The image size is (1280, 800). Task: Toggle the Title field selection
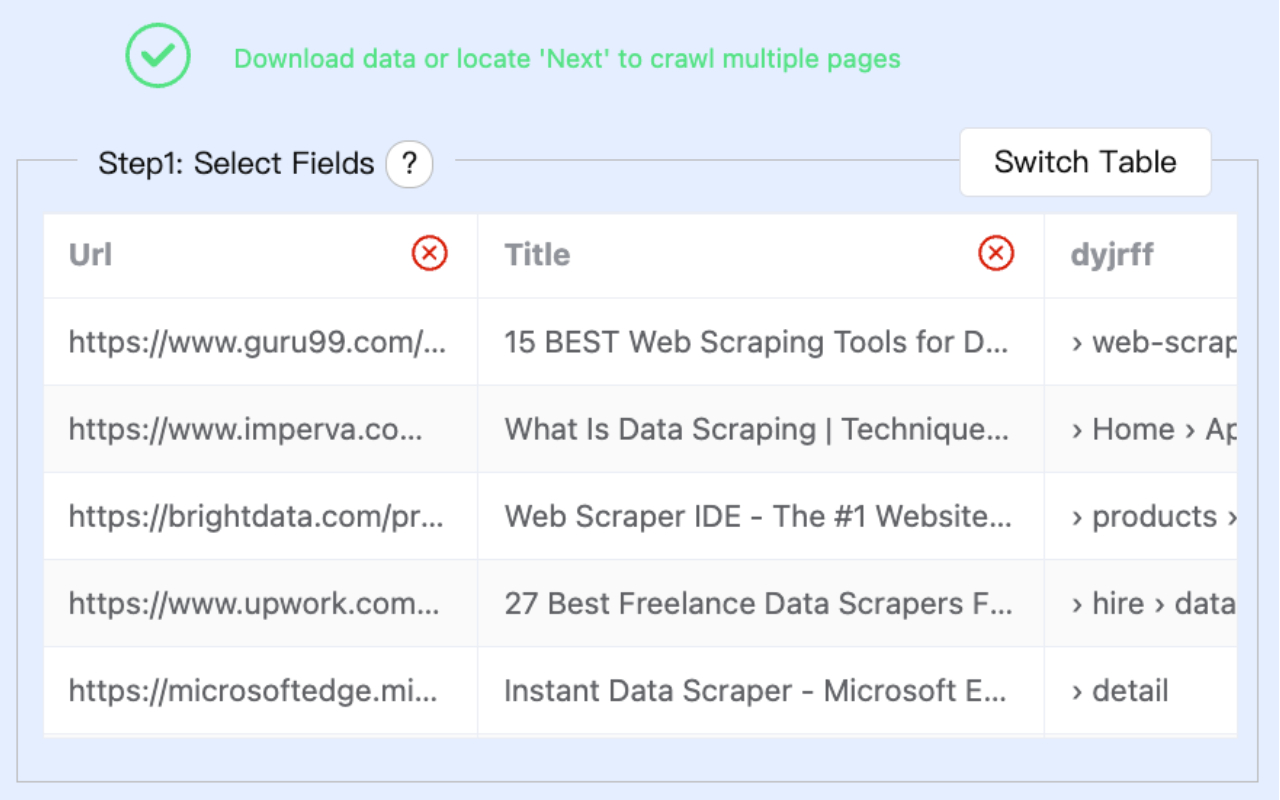coord(537,255)
